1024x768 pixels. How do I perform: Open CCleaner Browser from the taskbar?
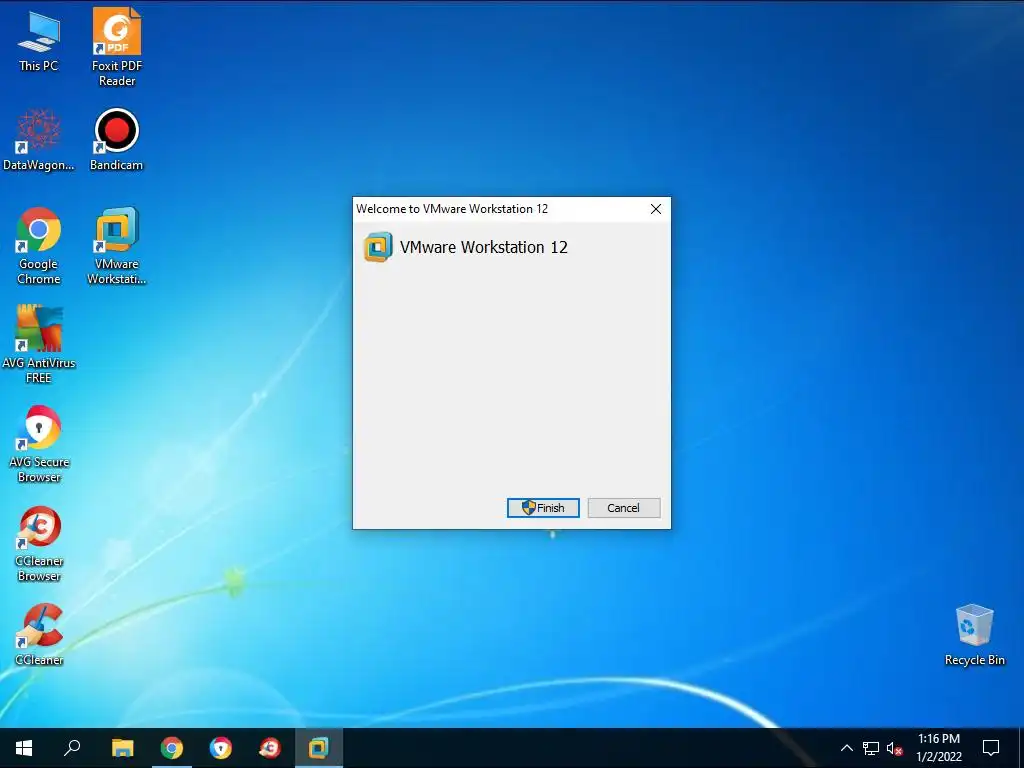[x=270, y=748]
